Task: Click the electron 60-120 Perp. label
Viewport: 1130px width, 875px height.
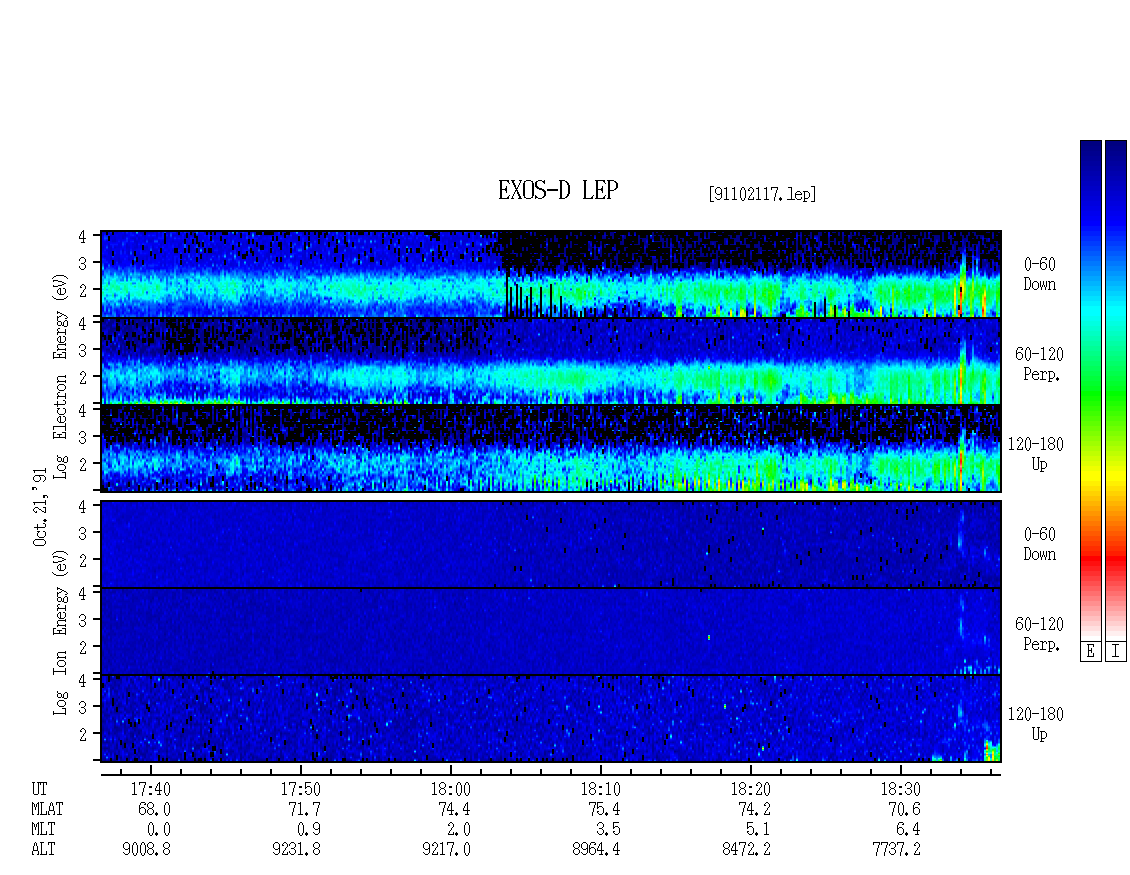Action: pyautogui.click(x=1038, y=365)
